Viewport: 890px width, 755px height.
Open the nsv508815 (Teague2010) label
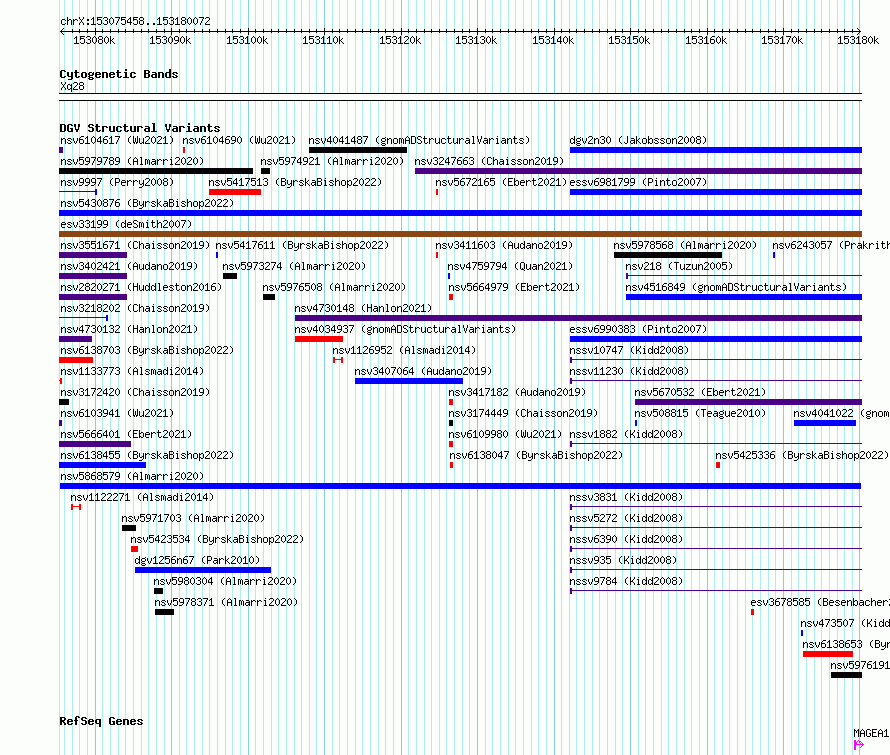point(700,413)
